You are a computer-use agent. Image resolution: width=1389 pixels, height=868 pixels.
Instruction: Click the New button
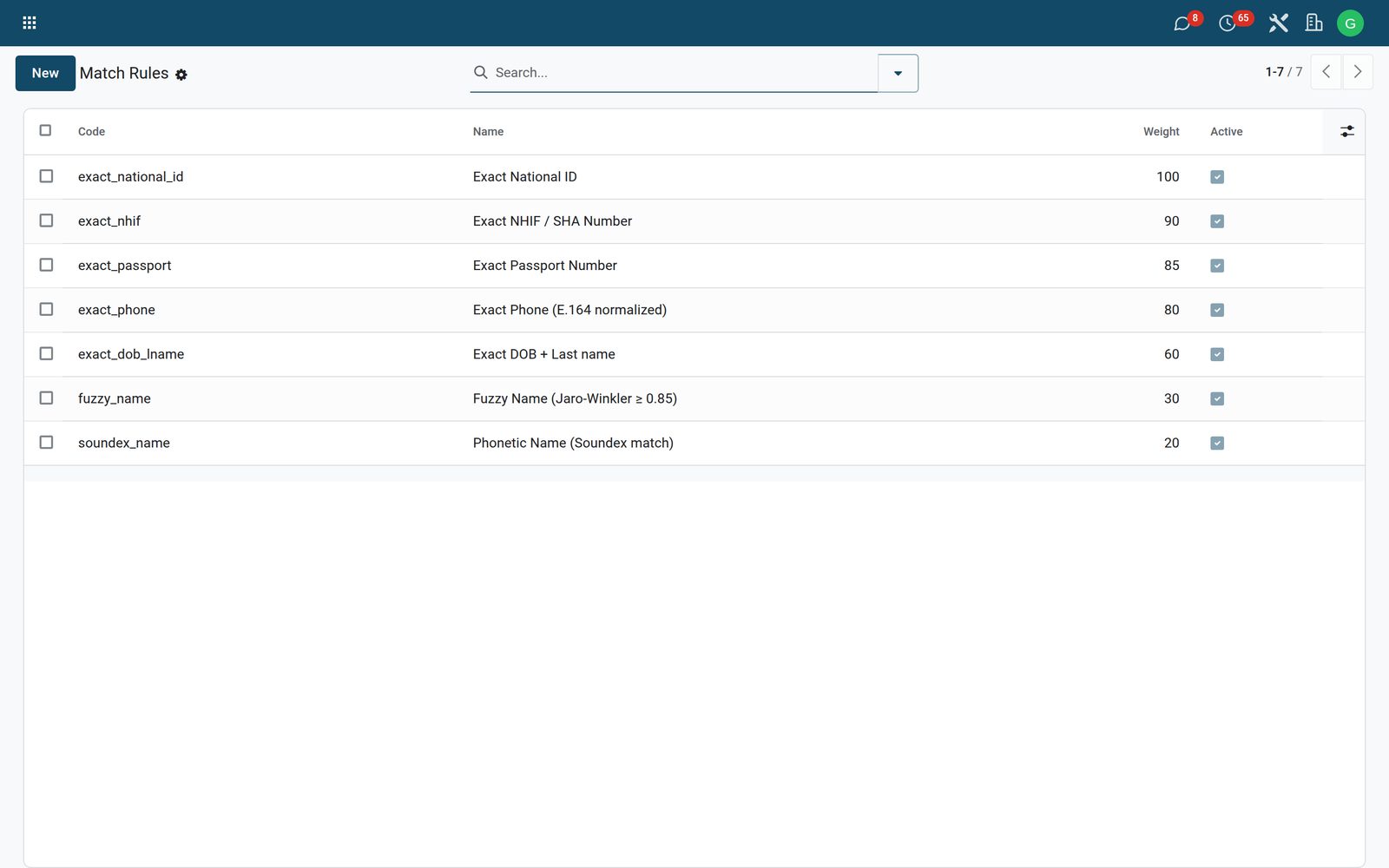click(45, 73)
